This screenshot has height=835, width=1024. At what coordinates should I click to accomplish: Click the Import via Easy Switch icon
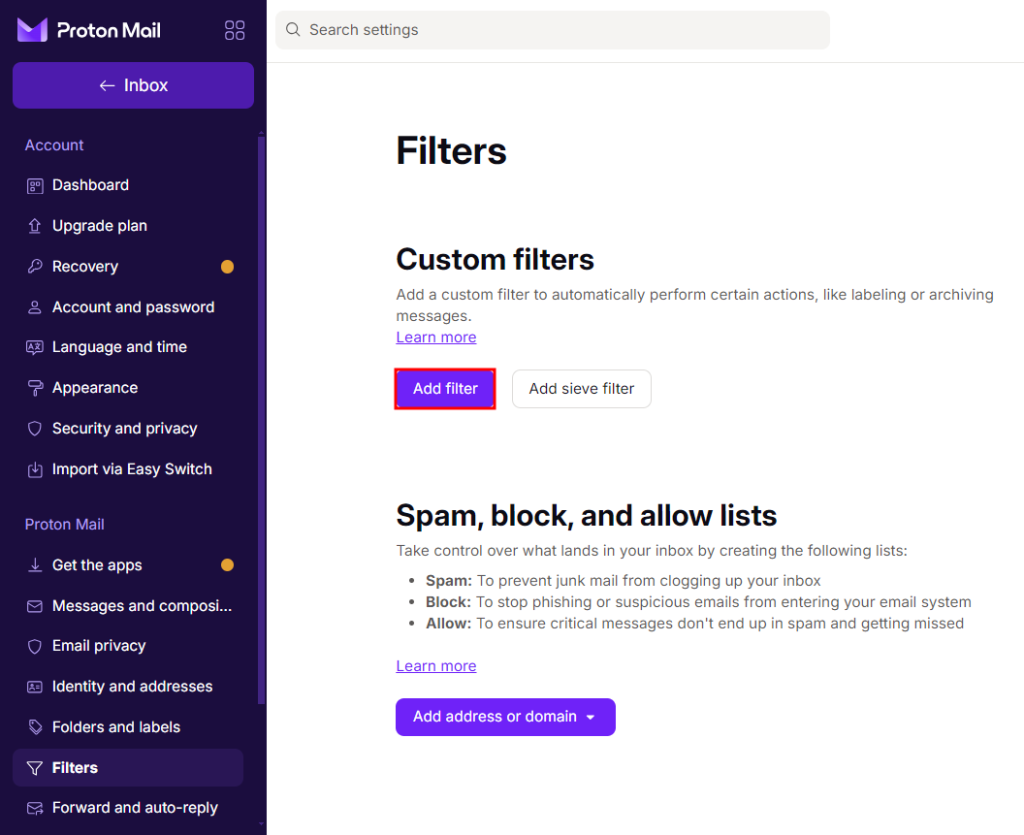[33, 468]
